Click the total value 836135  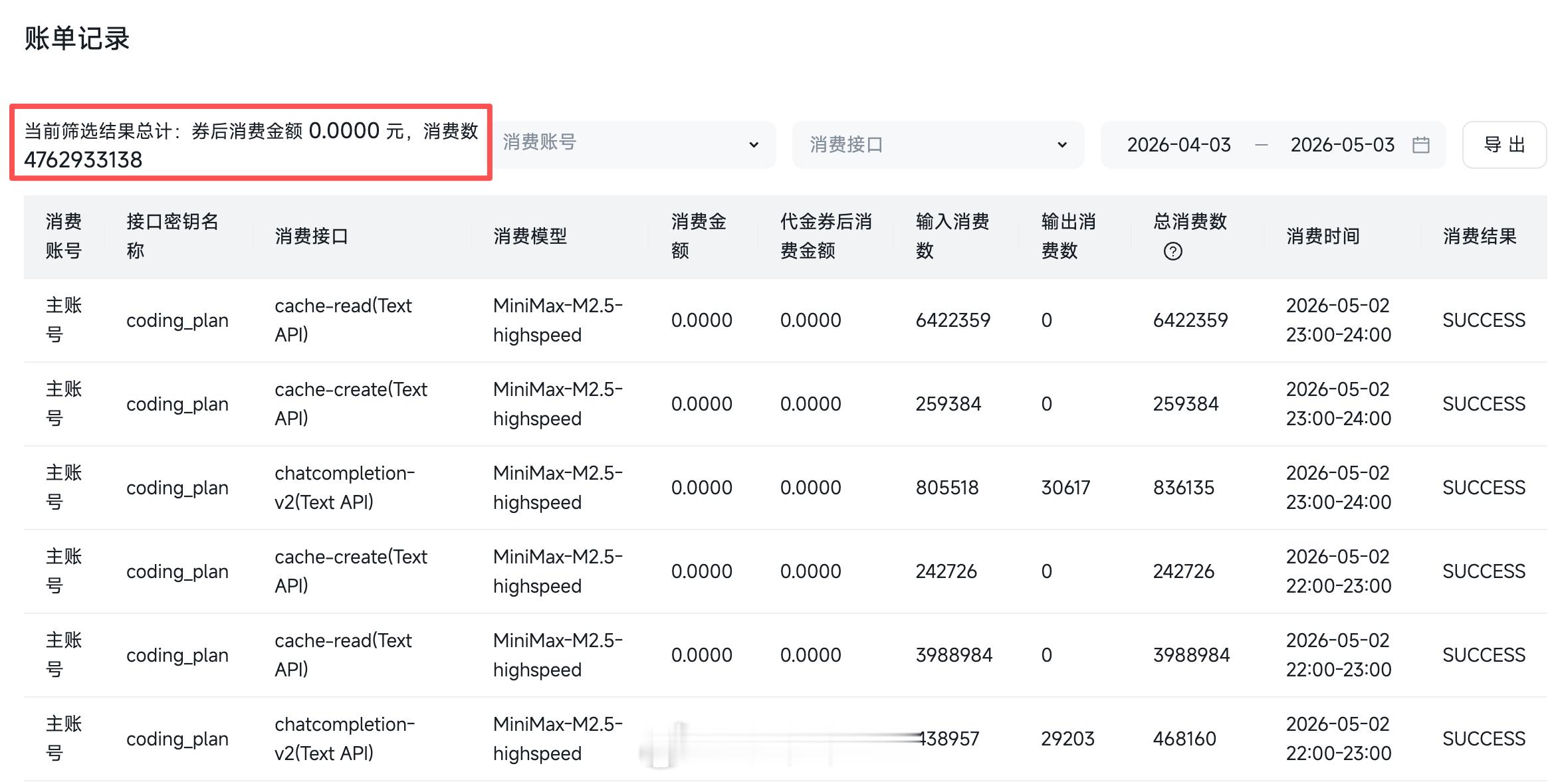coord(1184,488)
